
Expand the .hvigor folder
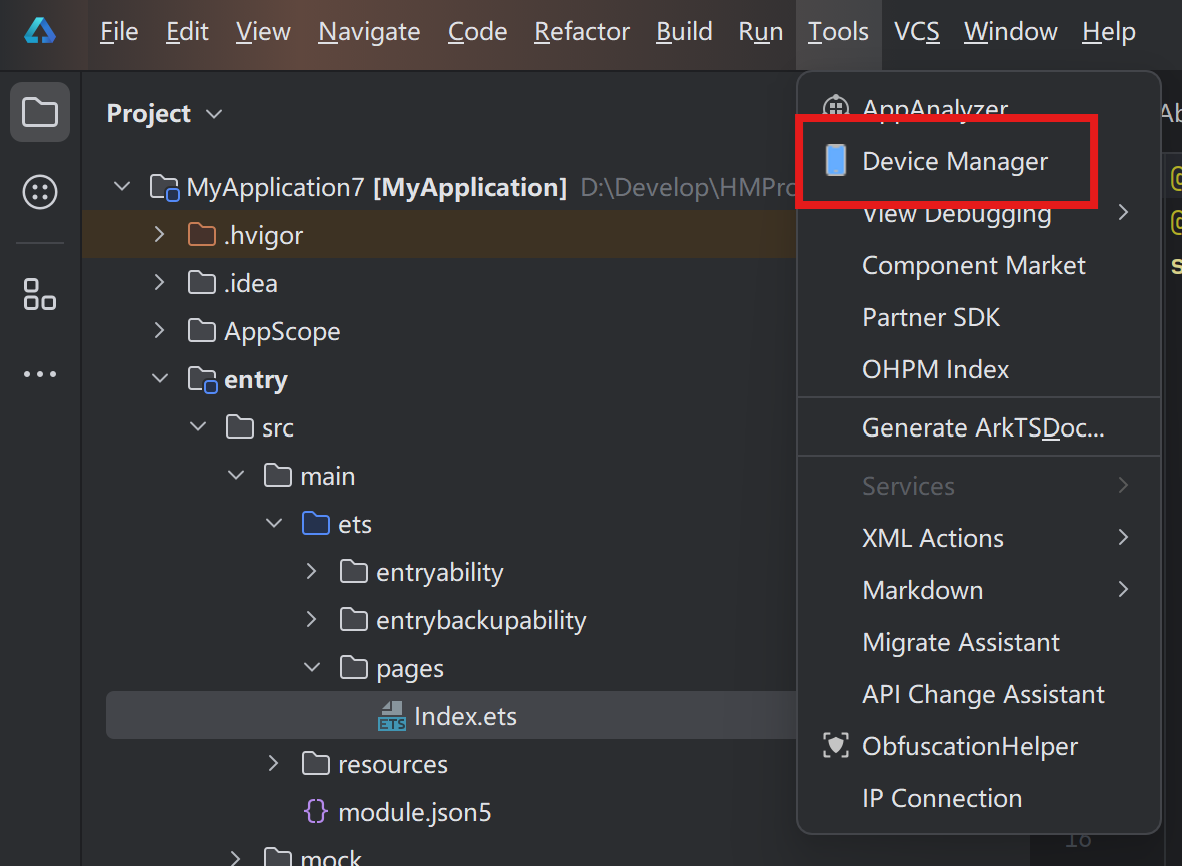point(159,234)
